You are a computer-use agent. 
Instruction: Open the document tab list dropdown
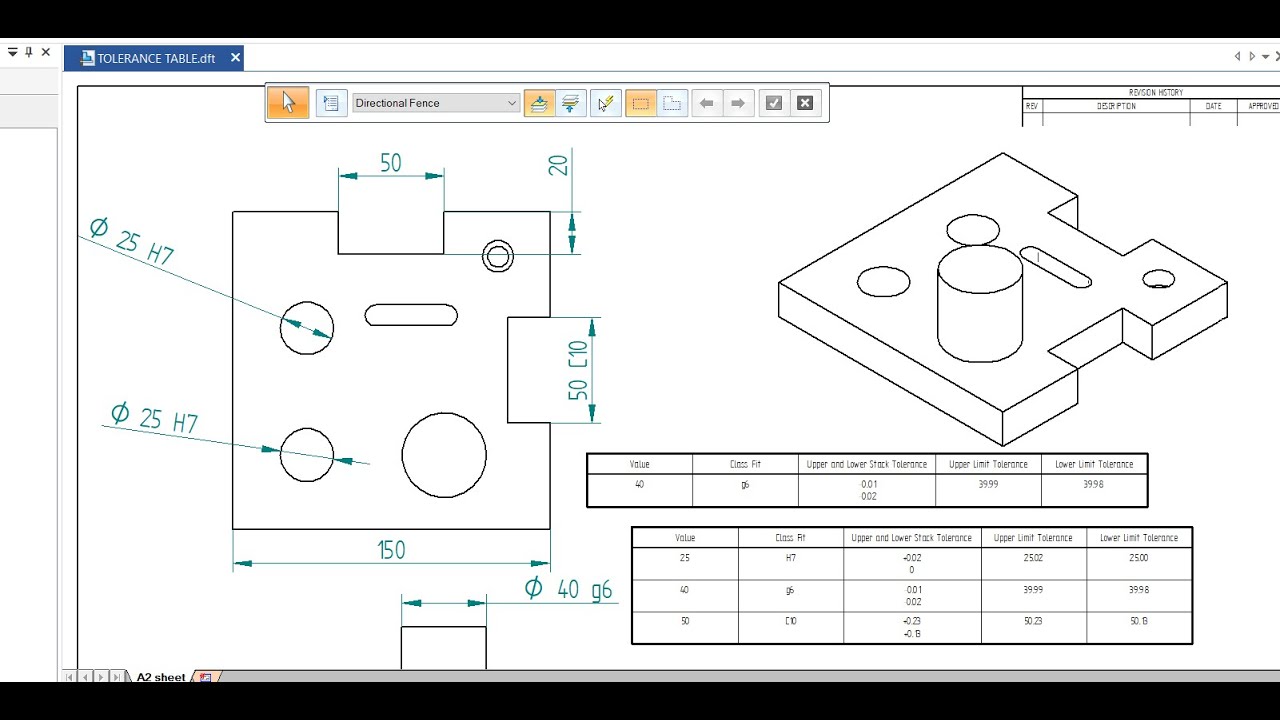click(x=1266, y=57)
